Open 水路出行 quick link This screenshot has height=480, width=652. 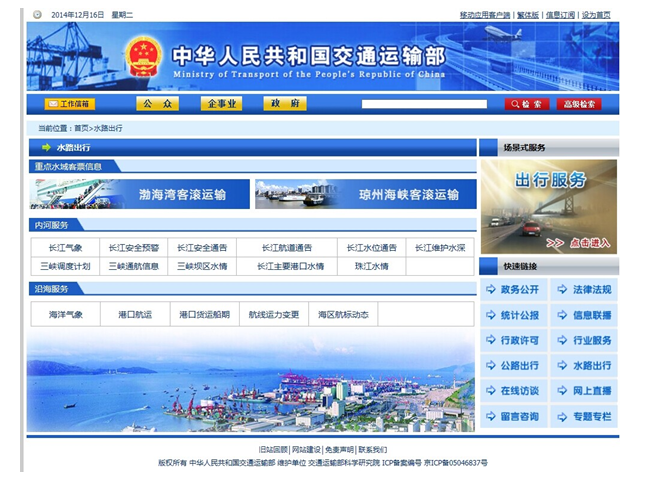coord(584,366)
